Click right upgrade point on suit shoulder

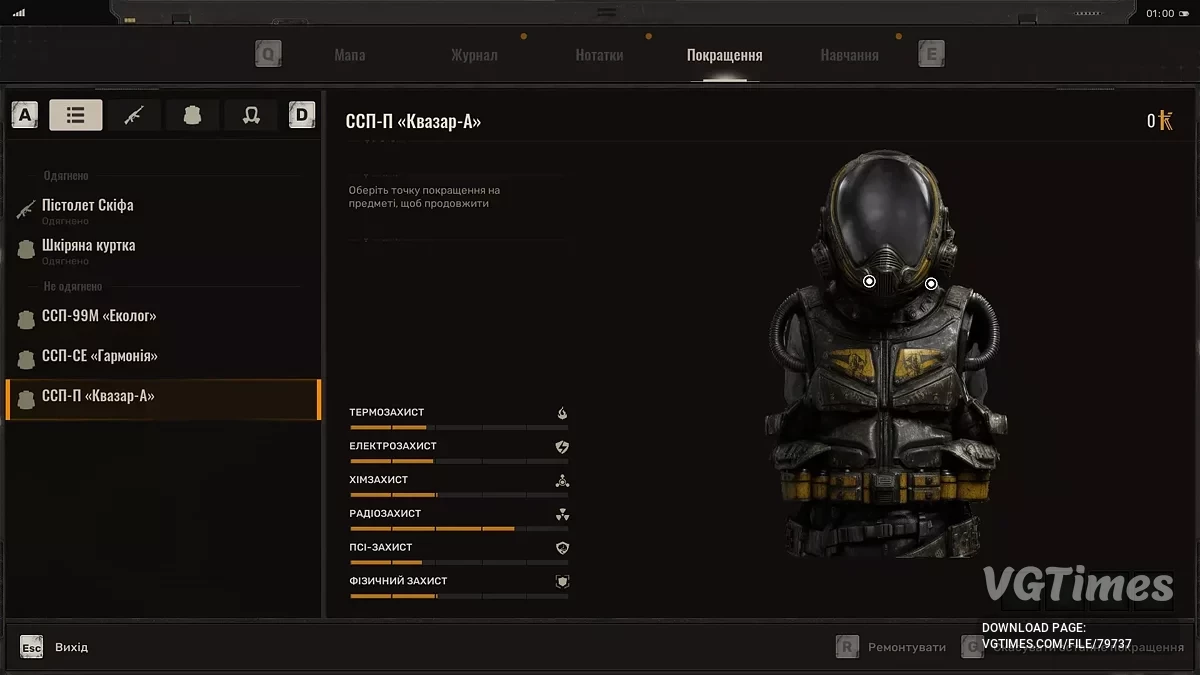[x=931, y=284]
